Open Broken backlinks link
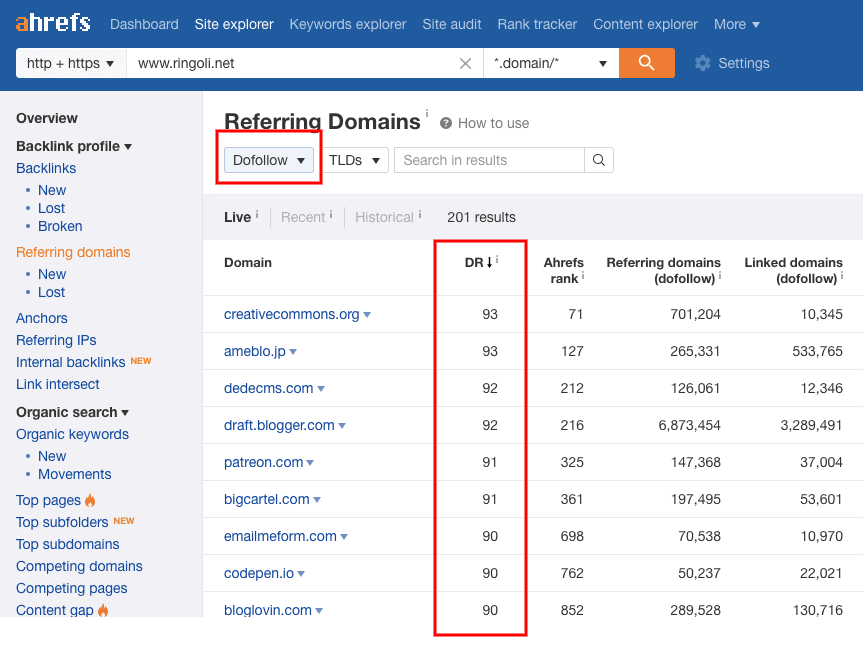This screenshot has width=863, height=647. pos(60,226)
